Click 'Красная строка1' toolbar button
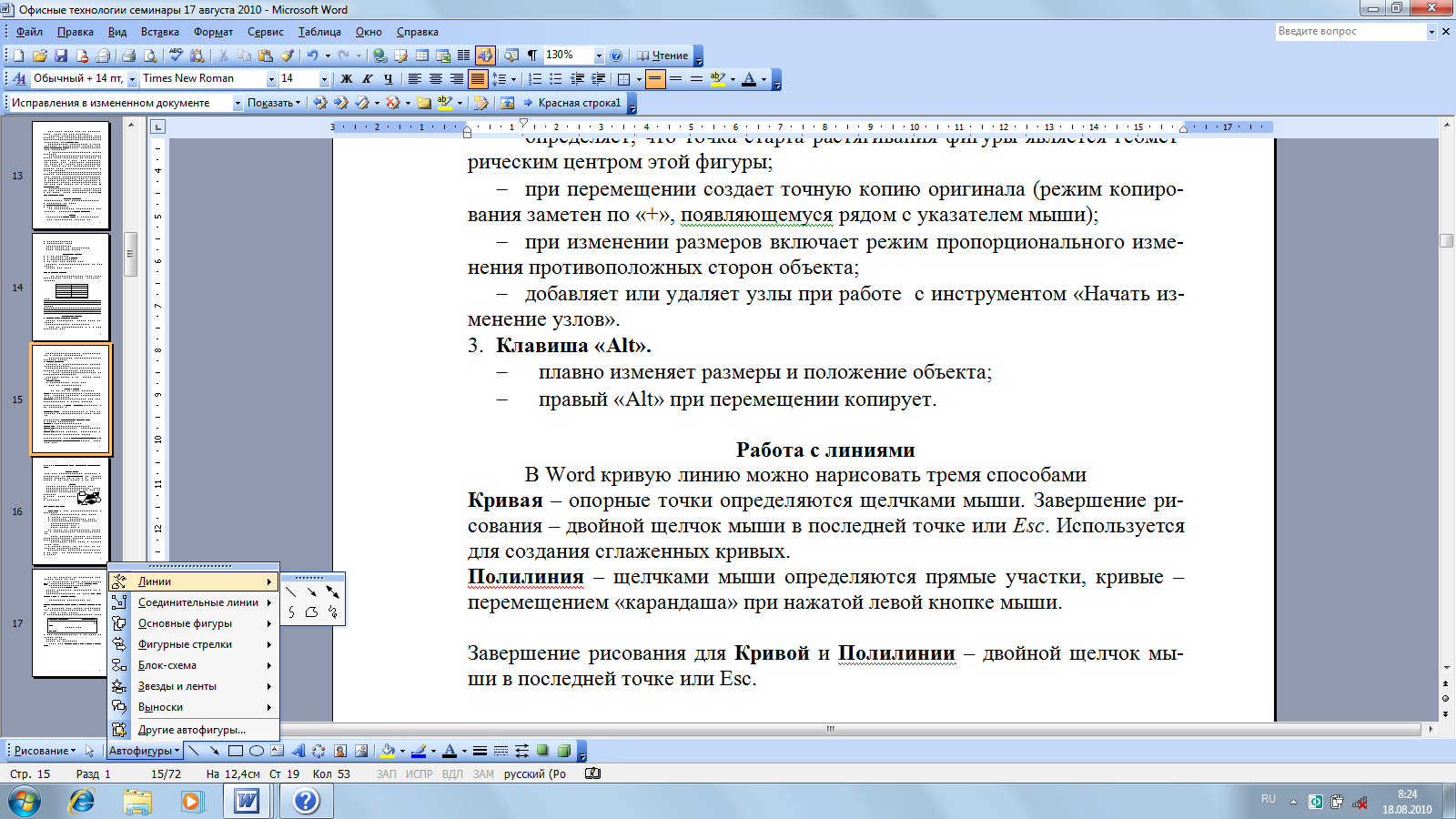The width and height of the screenshot is (1456, 819). [571, 103]
